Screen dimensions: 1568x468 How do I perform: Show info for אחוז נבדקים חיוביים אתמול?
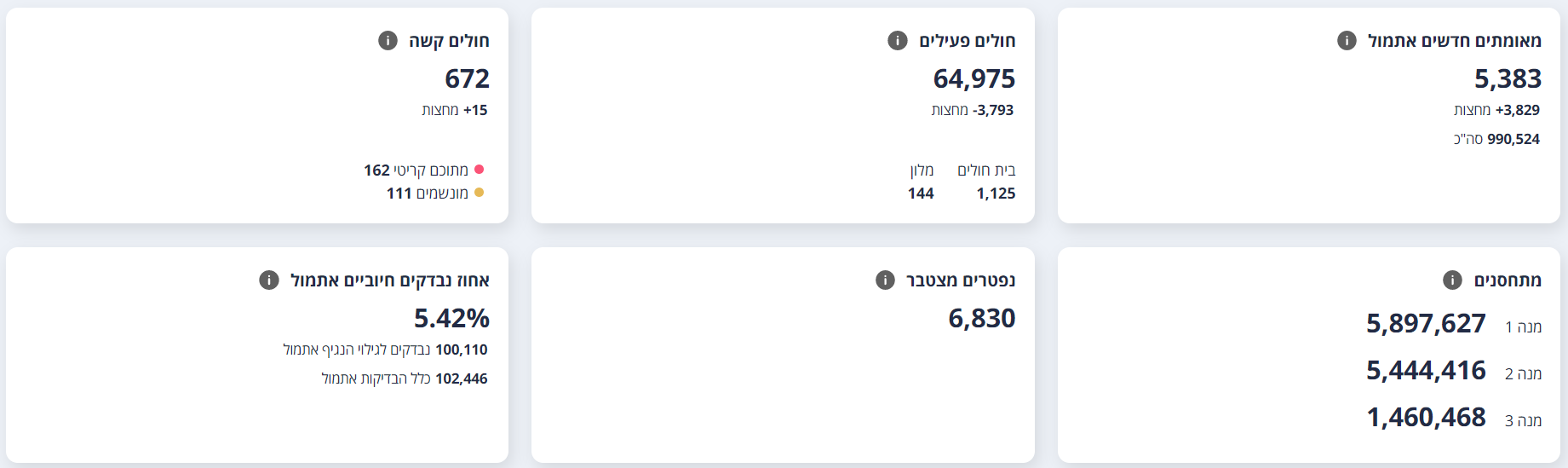tap(269, 280)
